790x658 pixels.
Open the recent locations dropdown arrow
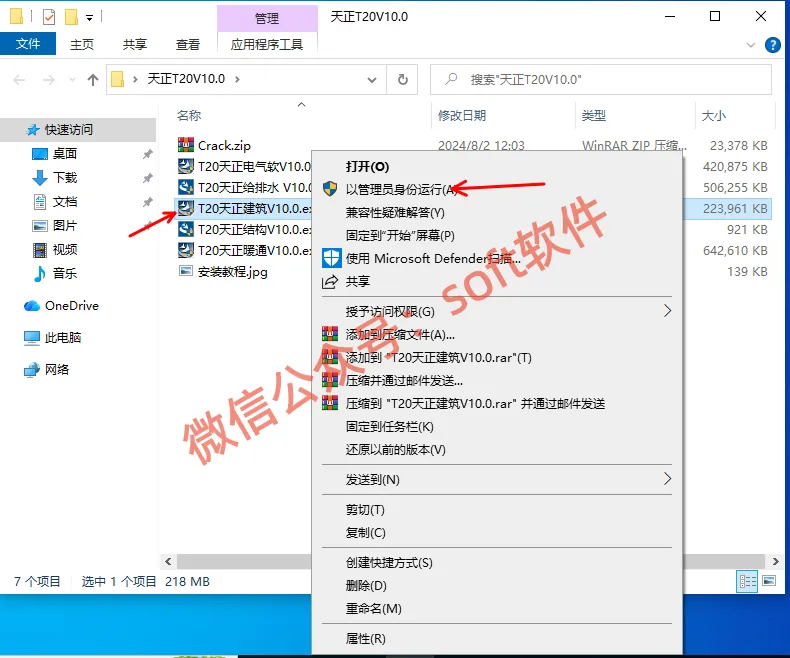pos(73,80)
